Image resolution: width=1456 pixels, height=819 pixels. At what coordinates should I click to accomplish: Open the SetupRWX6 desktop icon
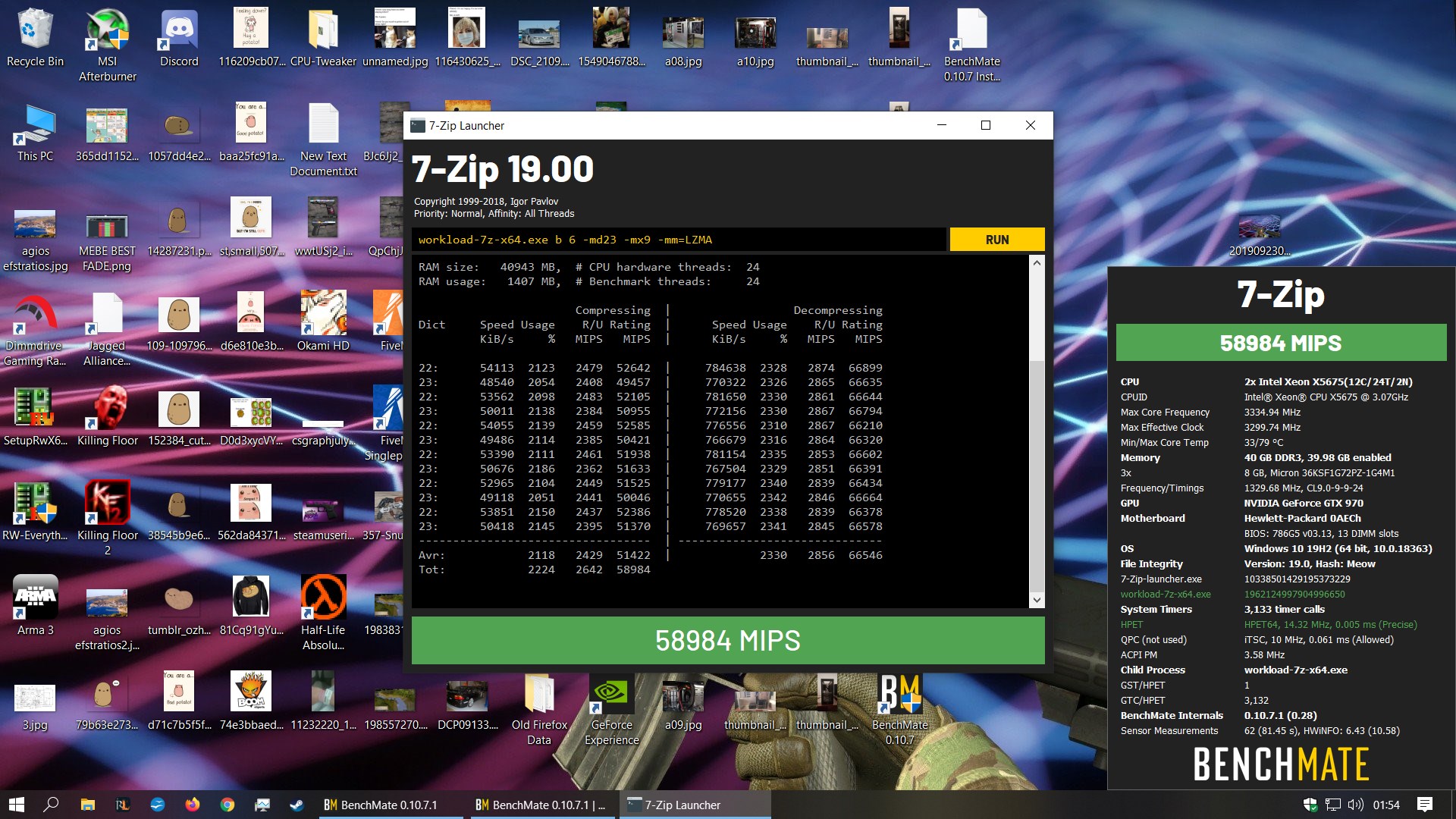[x=35, y=417]
